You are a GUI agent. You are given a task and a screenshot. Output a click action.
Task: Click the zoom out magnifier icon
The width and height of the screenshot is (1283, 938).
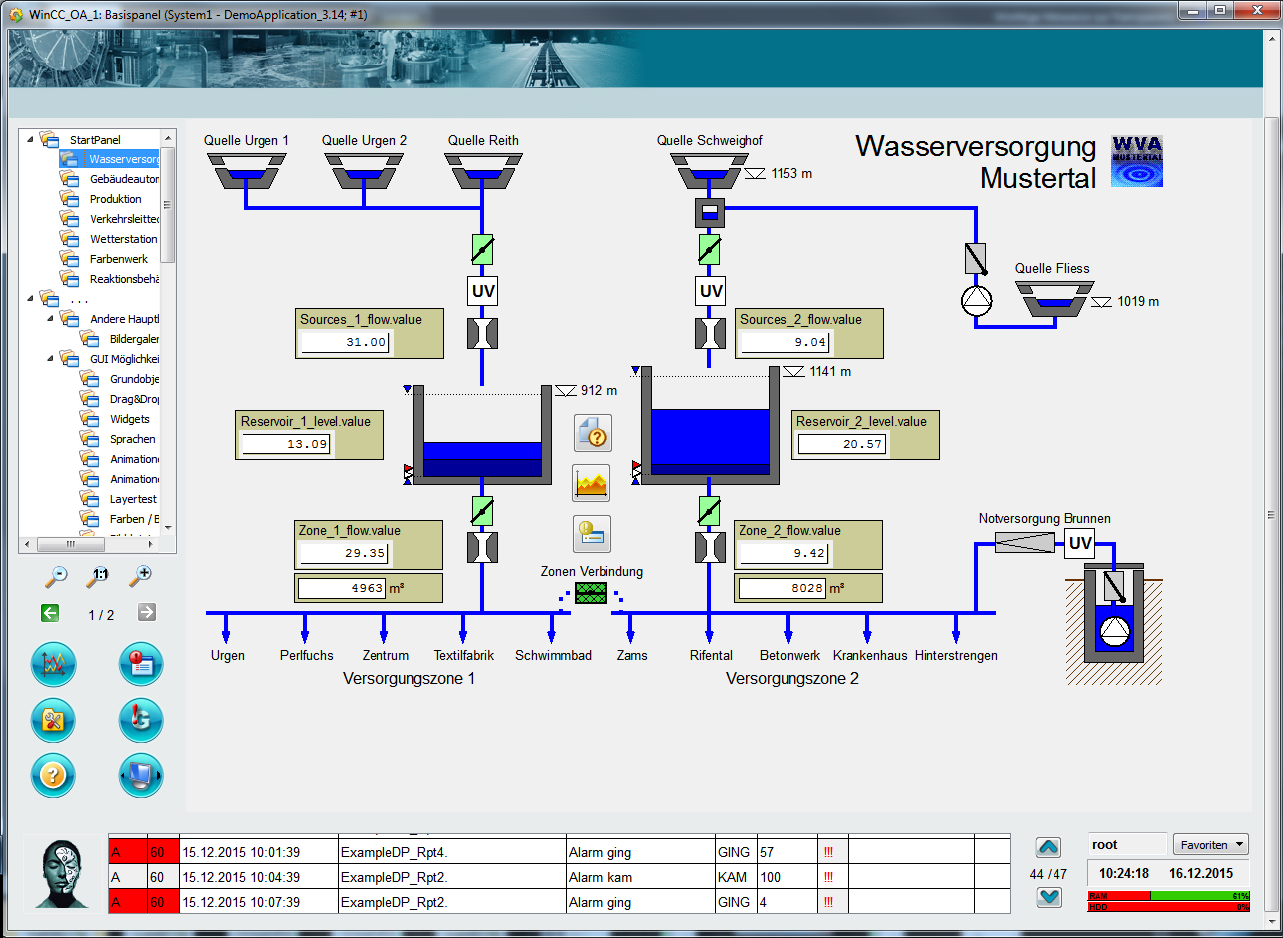[58, 575]
